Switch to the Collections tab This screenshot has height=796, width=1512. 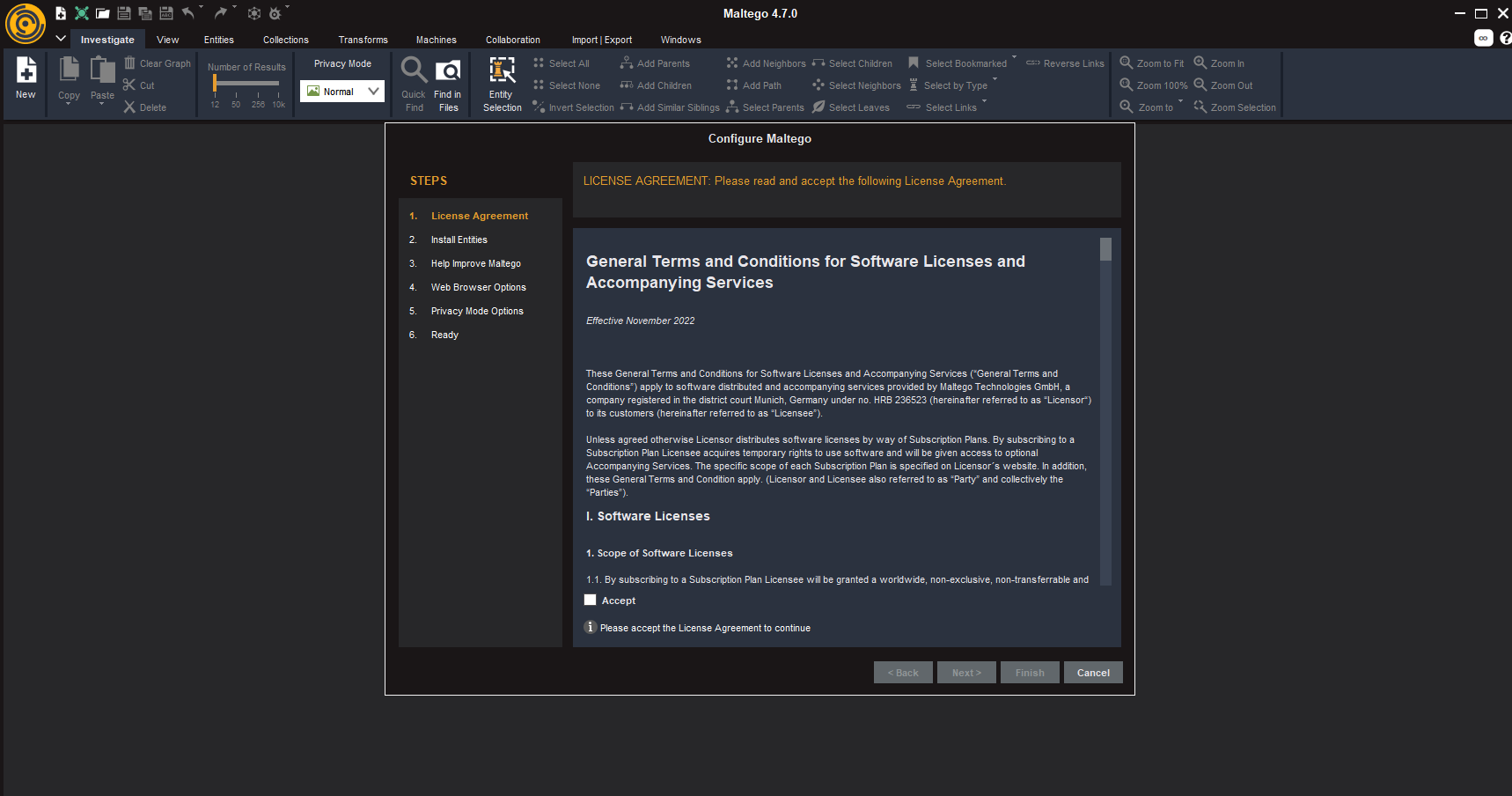click(286, 40)
